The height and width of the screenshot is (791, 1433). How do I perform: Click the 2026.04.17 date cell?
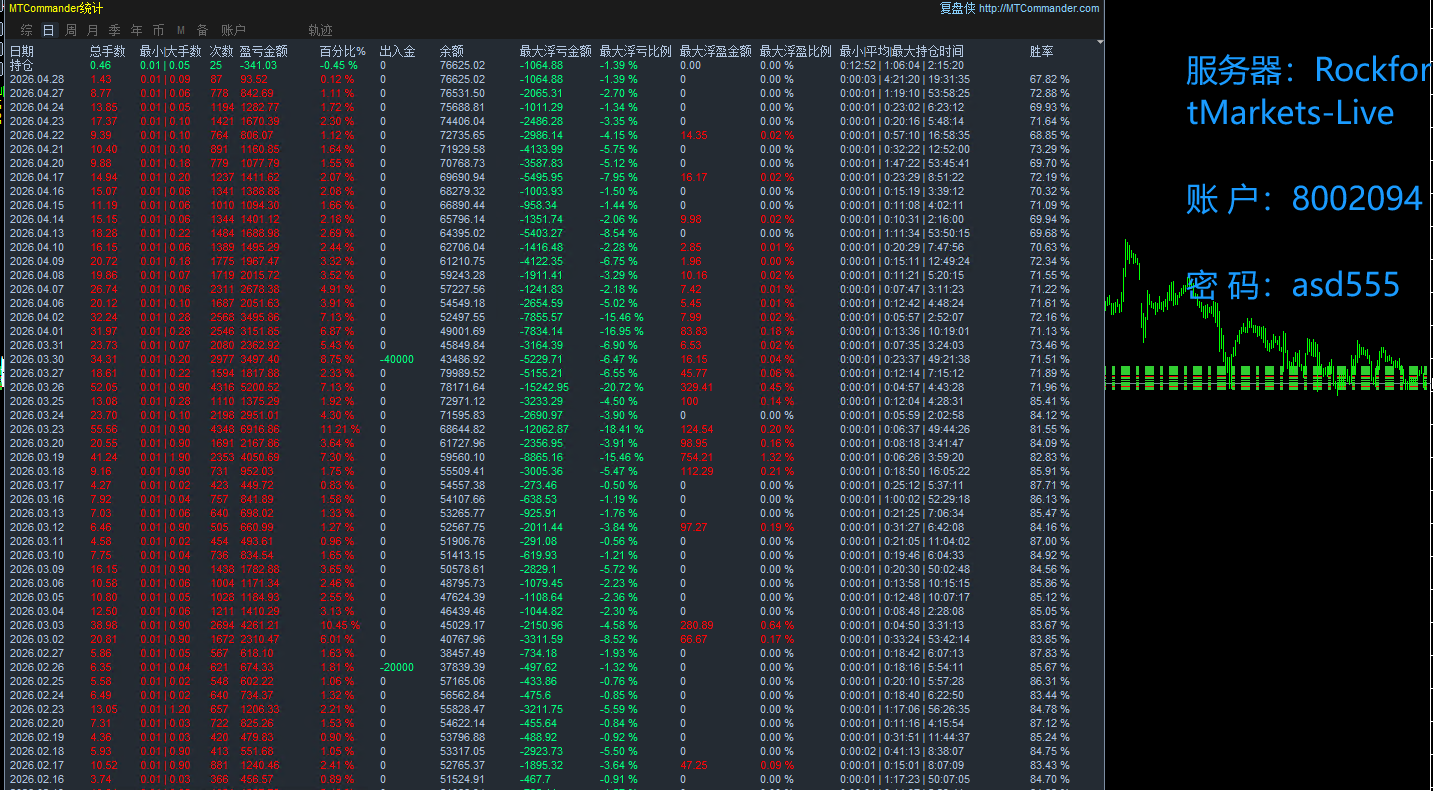coord(37,177)
